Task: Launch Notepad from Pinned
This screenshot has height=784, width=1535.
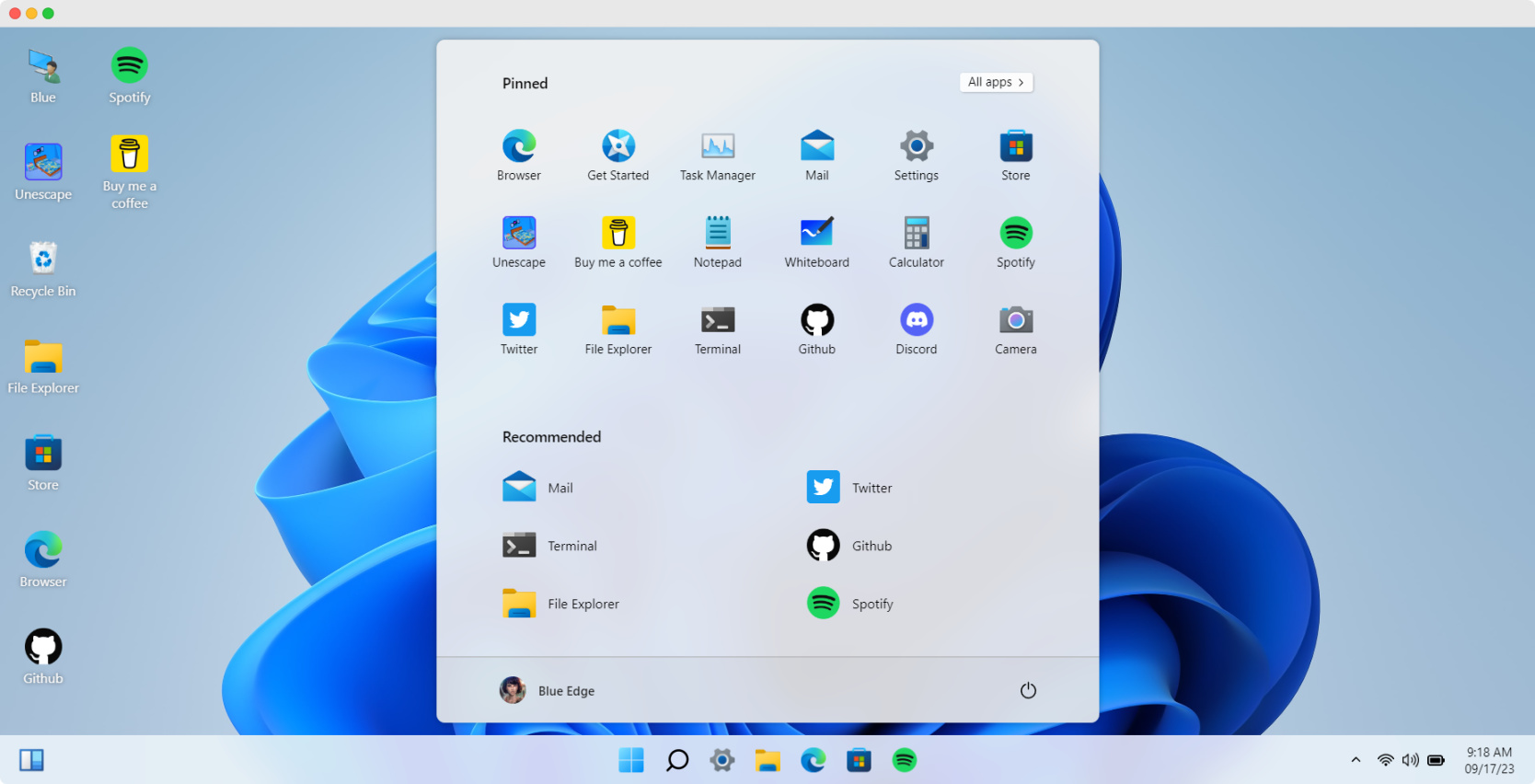Action: click(718, 242)
